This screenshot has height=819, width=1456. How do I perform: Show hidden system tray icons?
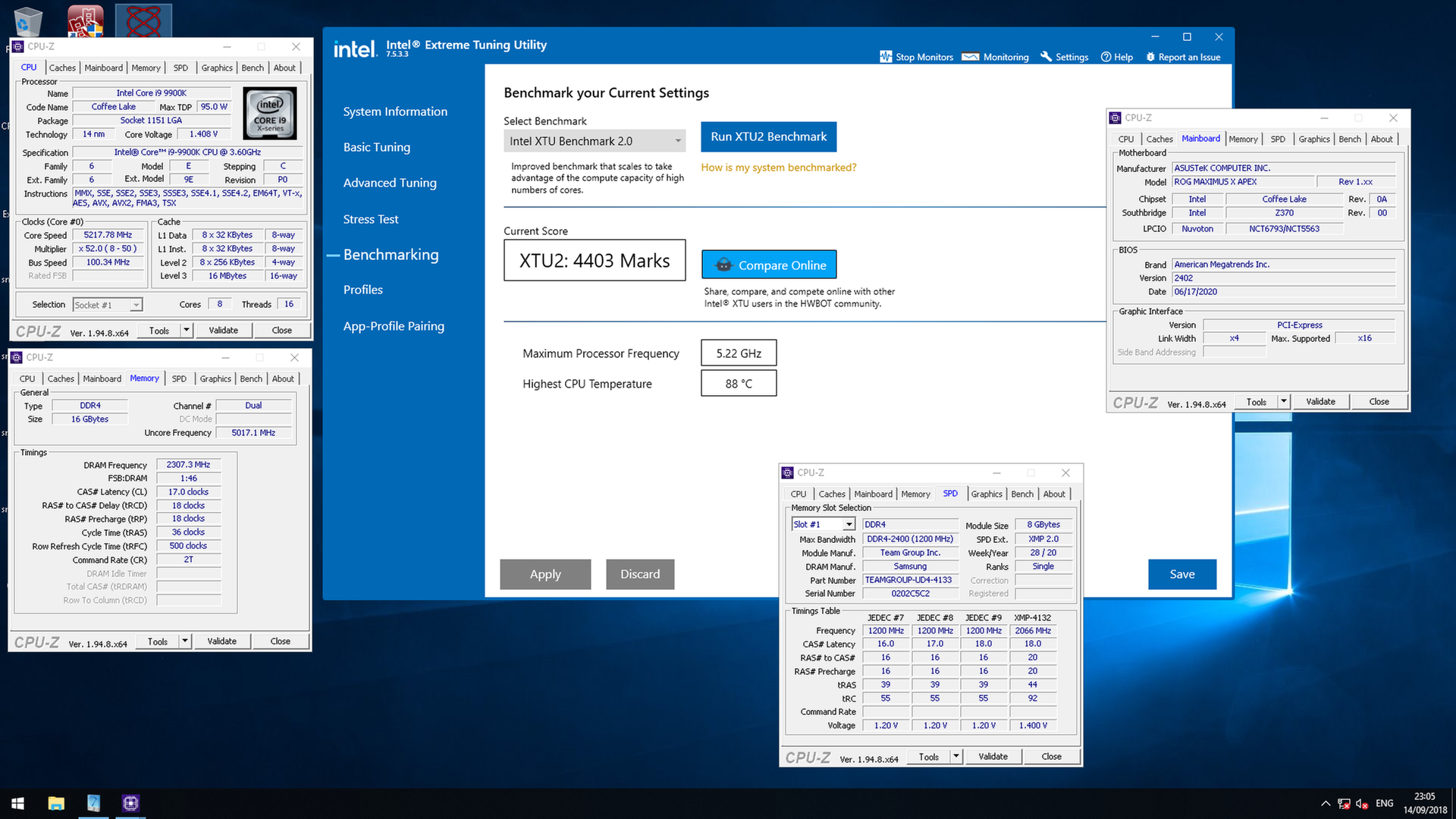[1326, 804]
